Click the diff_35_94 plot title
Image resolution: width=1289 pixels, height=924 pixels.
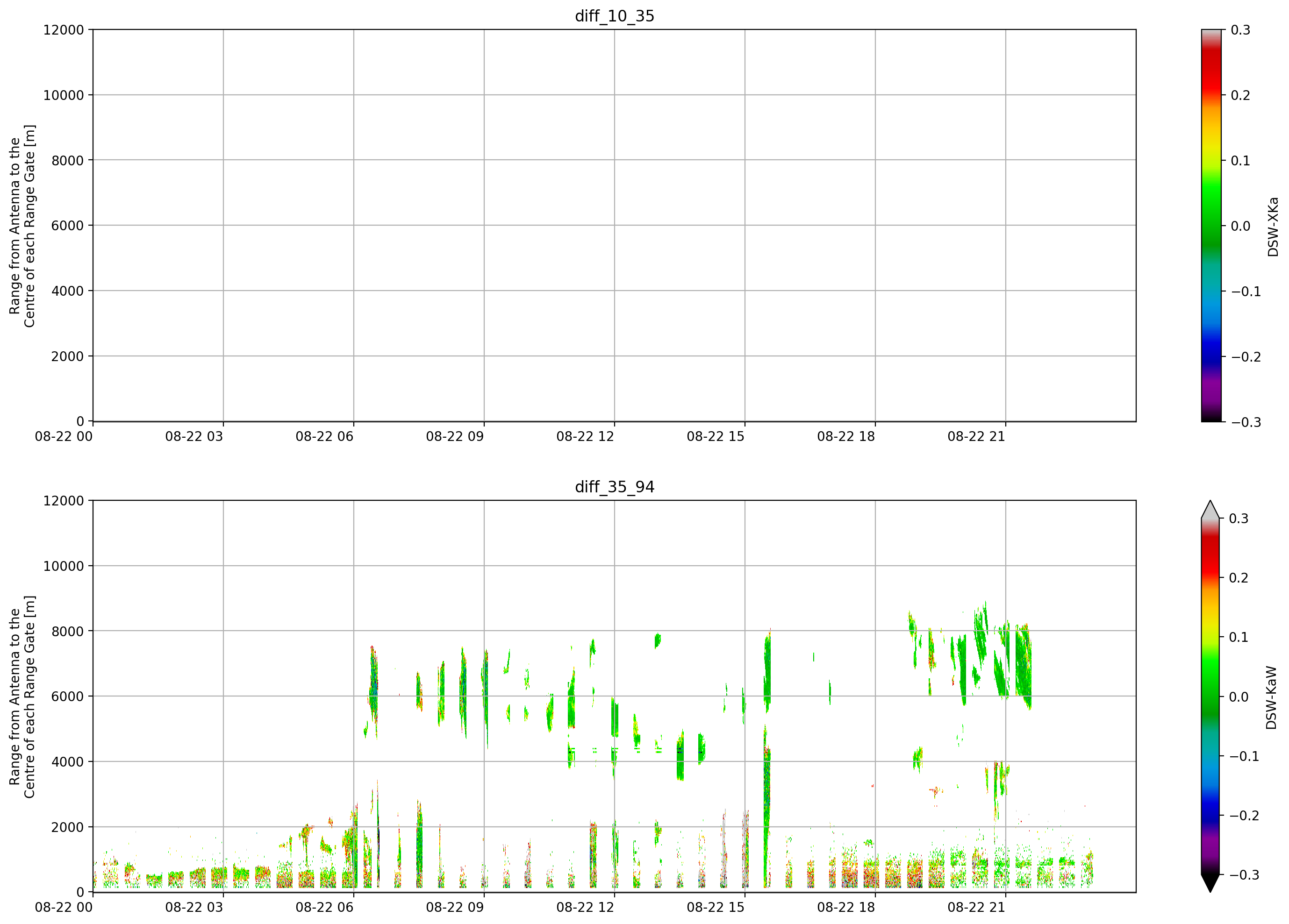[x=615, y=487]
